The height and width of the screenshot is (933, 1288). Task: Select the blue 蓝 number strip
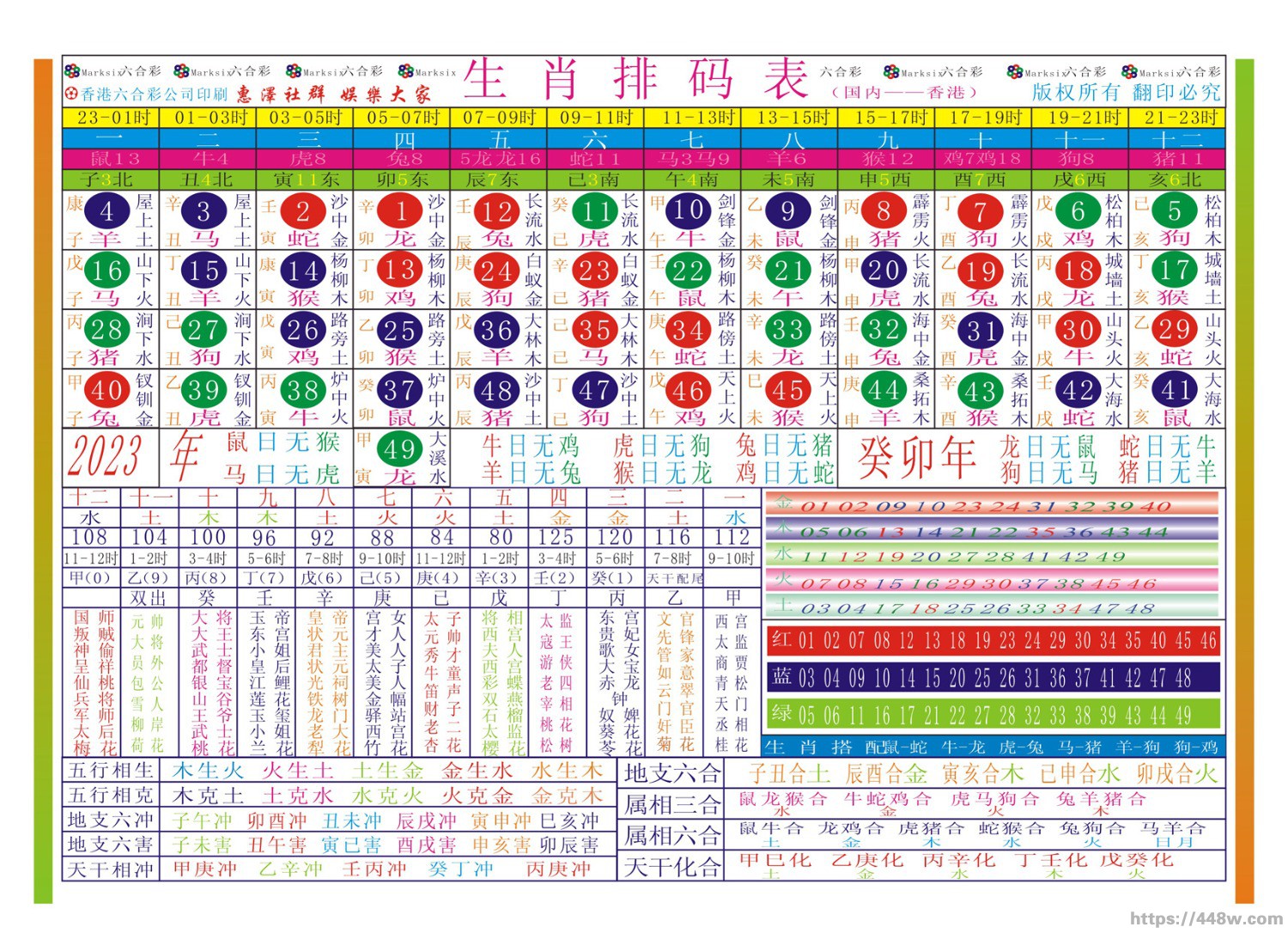pyautogui.click(x=993, y=677)
